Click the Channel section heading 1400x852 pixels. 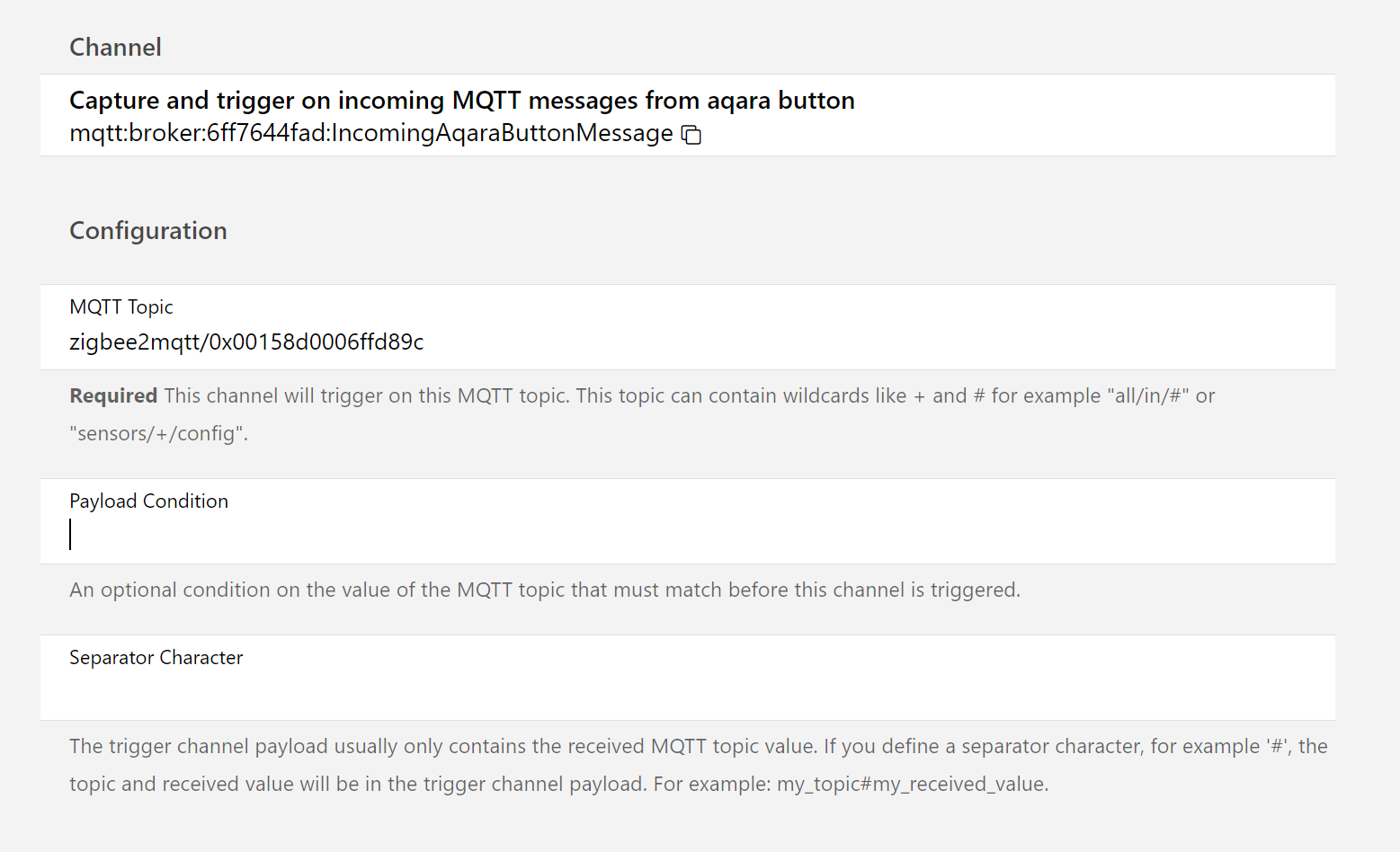[115, 47]
